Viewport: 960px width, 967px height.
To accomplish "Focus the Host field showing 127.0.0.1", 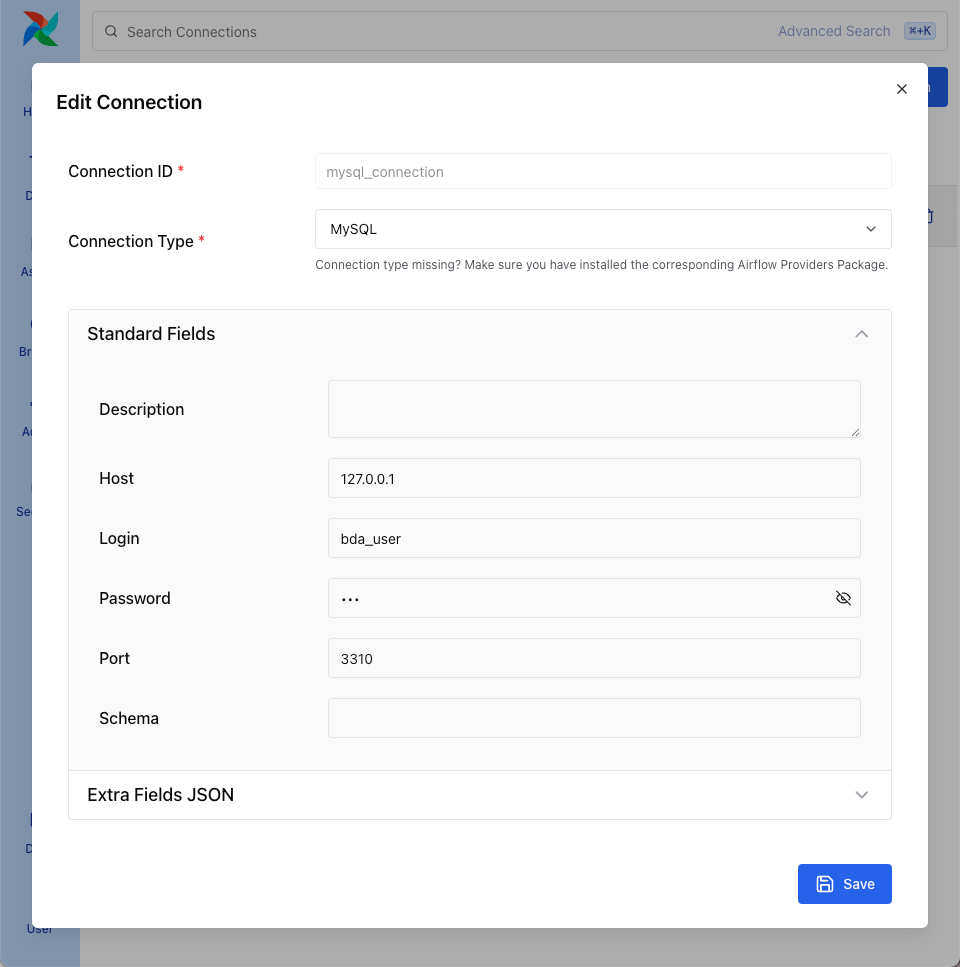I will [x=593, y=478].
